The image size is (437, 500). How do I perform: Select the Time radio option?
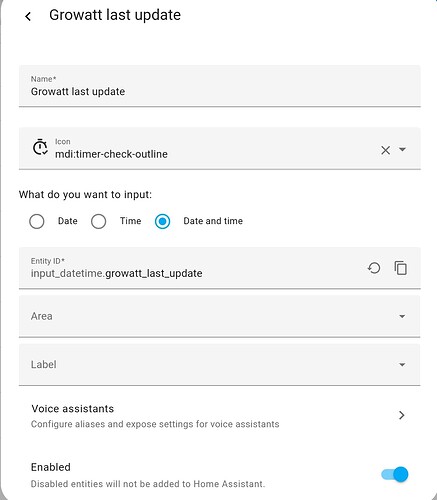[x=99, y=221]
